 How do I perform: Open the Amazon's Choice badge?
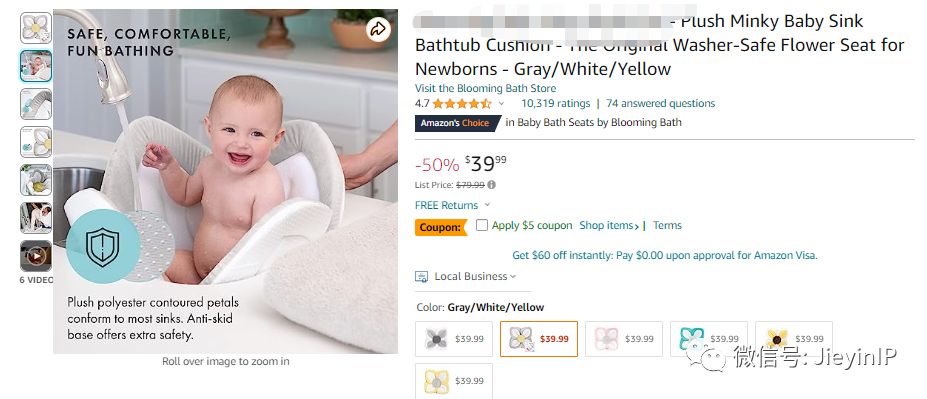(458, 123)
